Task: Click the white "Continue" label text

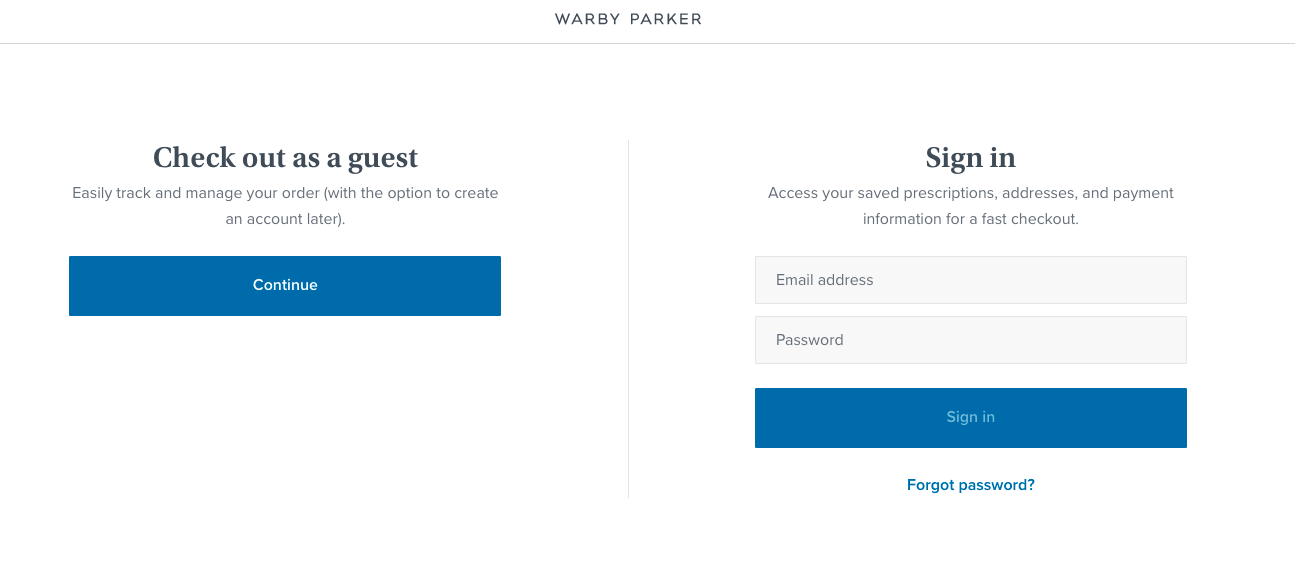Action: [285, 285]
